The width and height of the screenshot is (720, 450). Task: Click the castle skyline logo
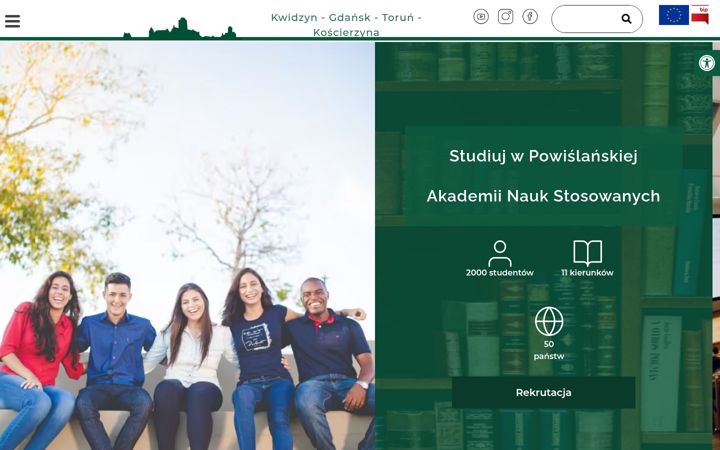point(180,28)
